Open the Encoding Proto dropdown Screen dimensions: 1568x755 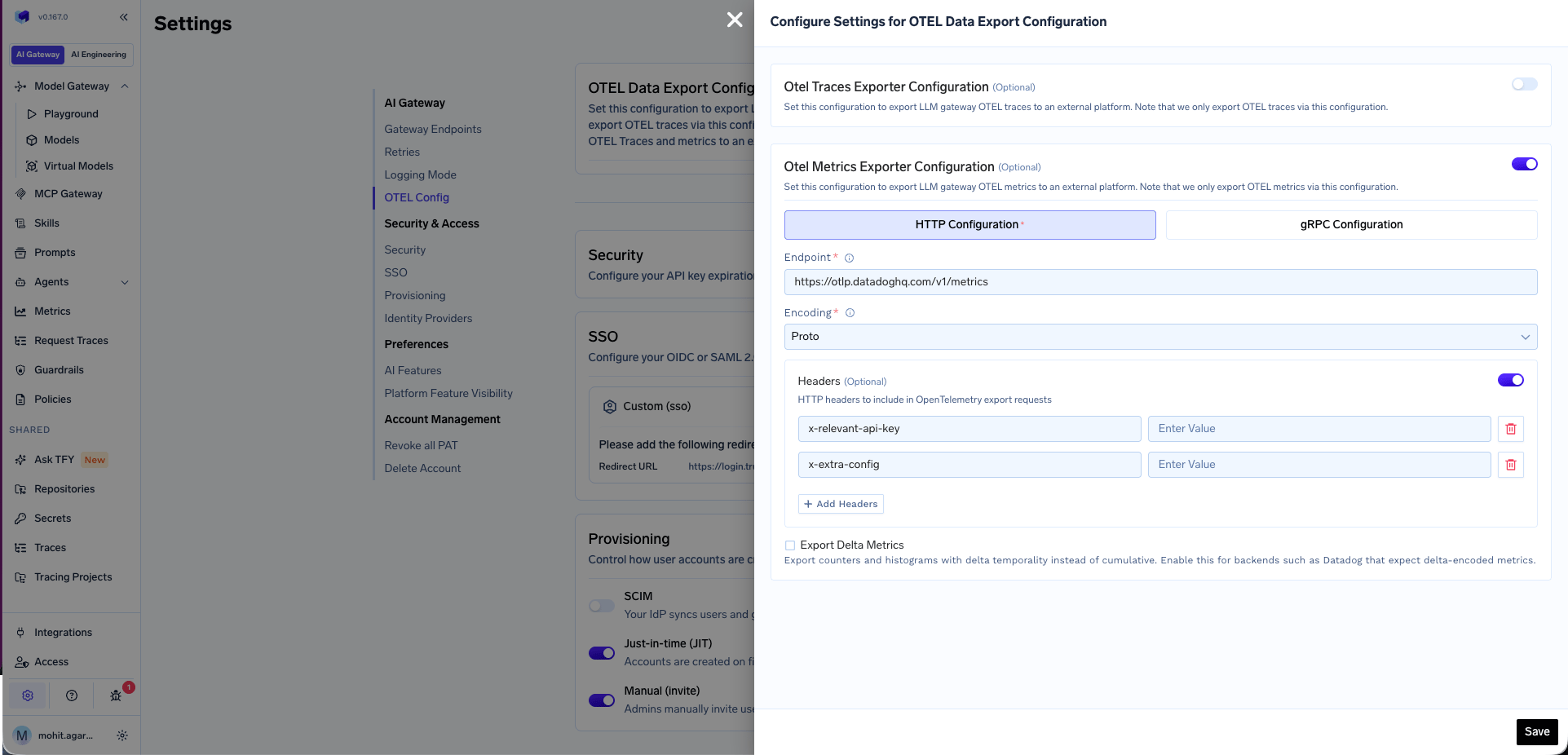coord(1160,337)
